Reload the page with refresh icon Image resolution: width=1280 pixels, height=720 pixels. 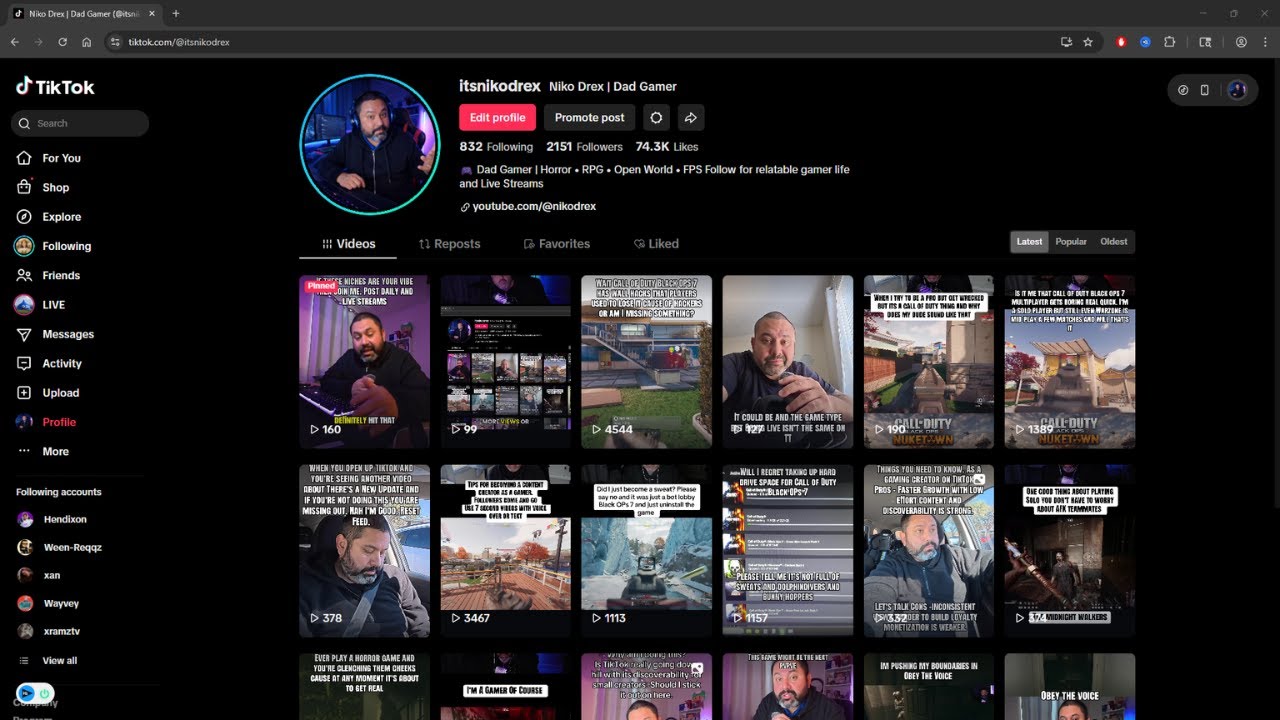click(x=62, y=42)
